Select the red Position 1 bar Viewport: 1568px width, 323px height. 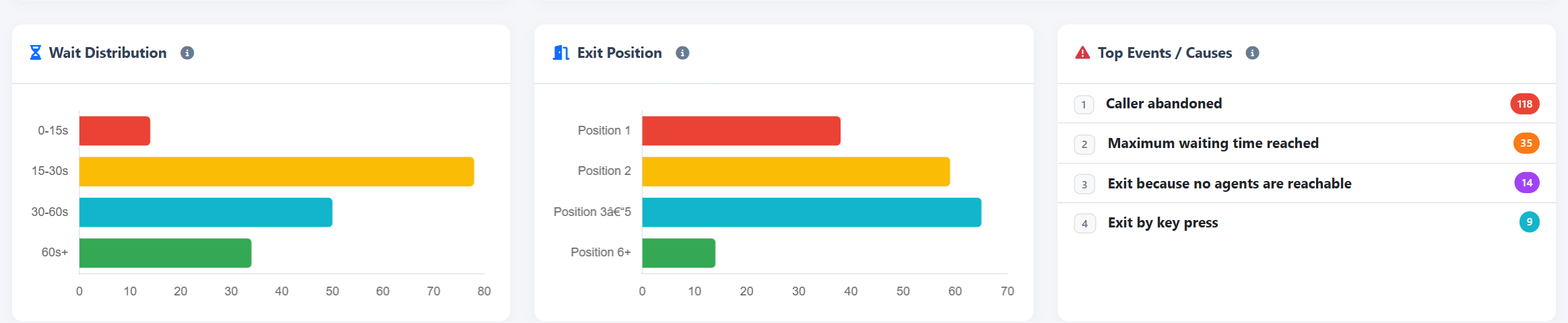point(742,131)
